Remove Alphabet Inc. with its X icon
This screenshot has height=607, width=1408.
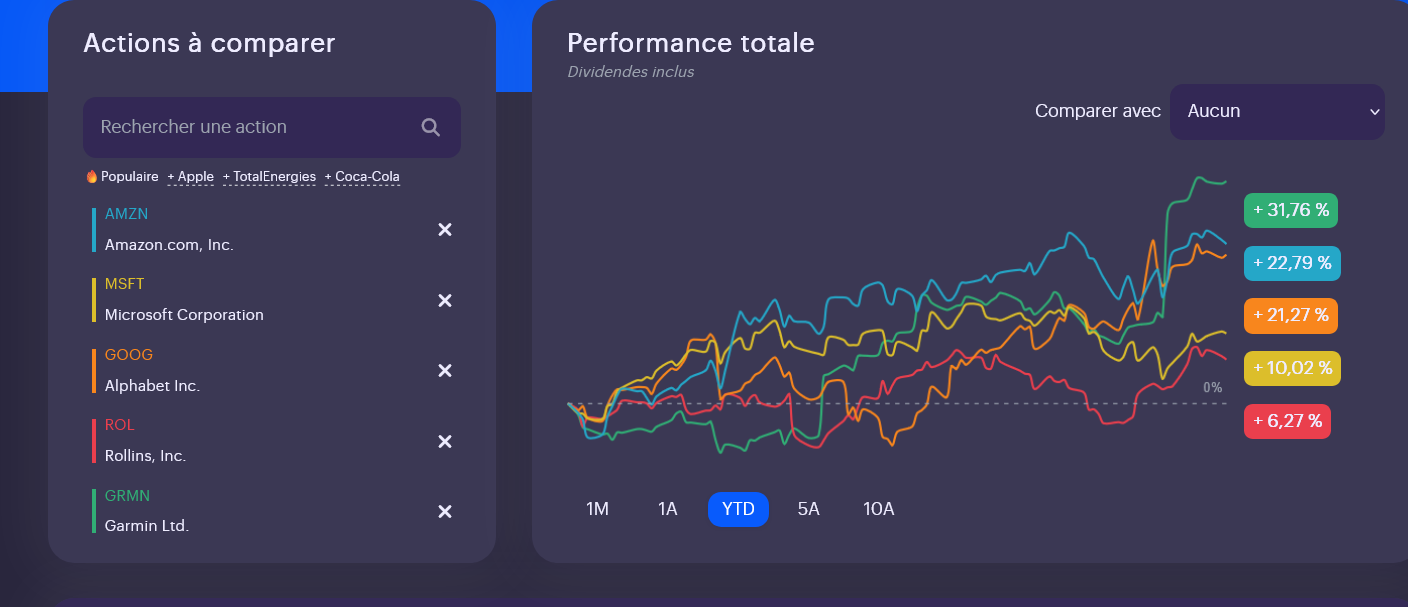[x=445, y=371]
